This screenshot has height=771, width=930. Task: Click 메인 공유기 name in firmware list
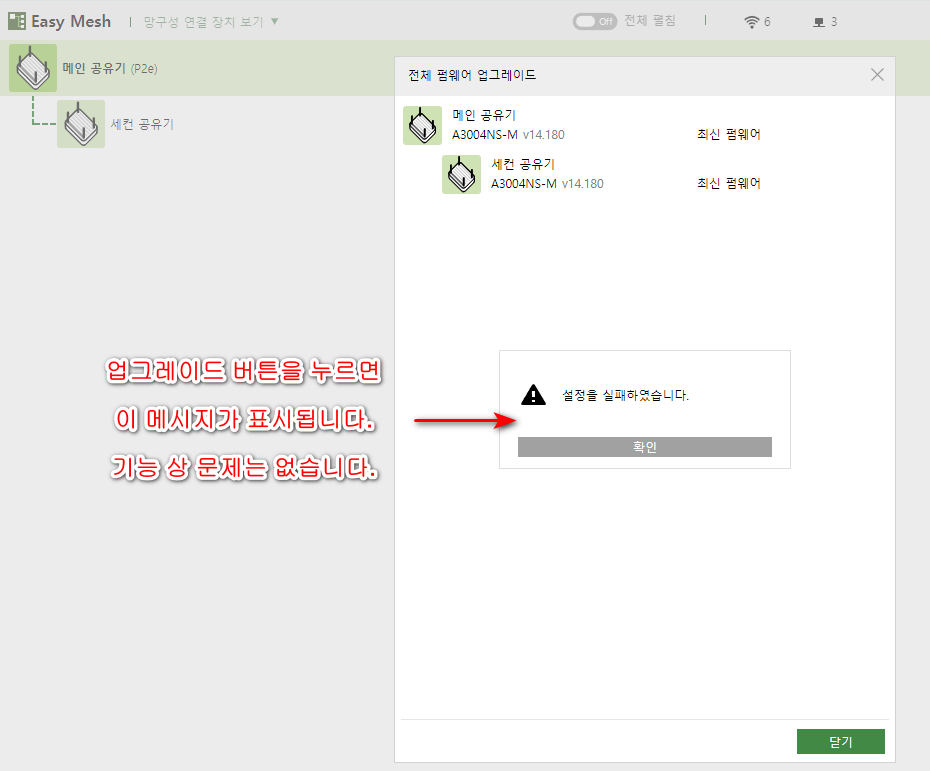(x=484, y=115)
